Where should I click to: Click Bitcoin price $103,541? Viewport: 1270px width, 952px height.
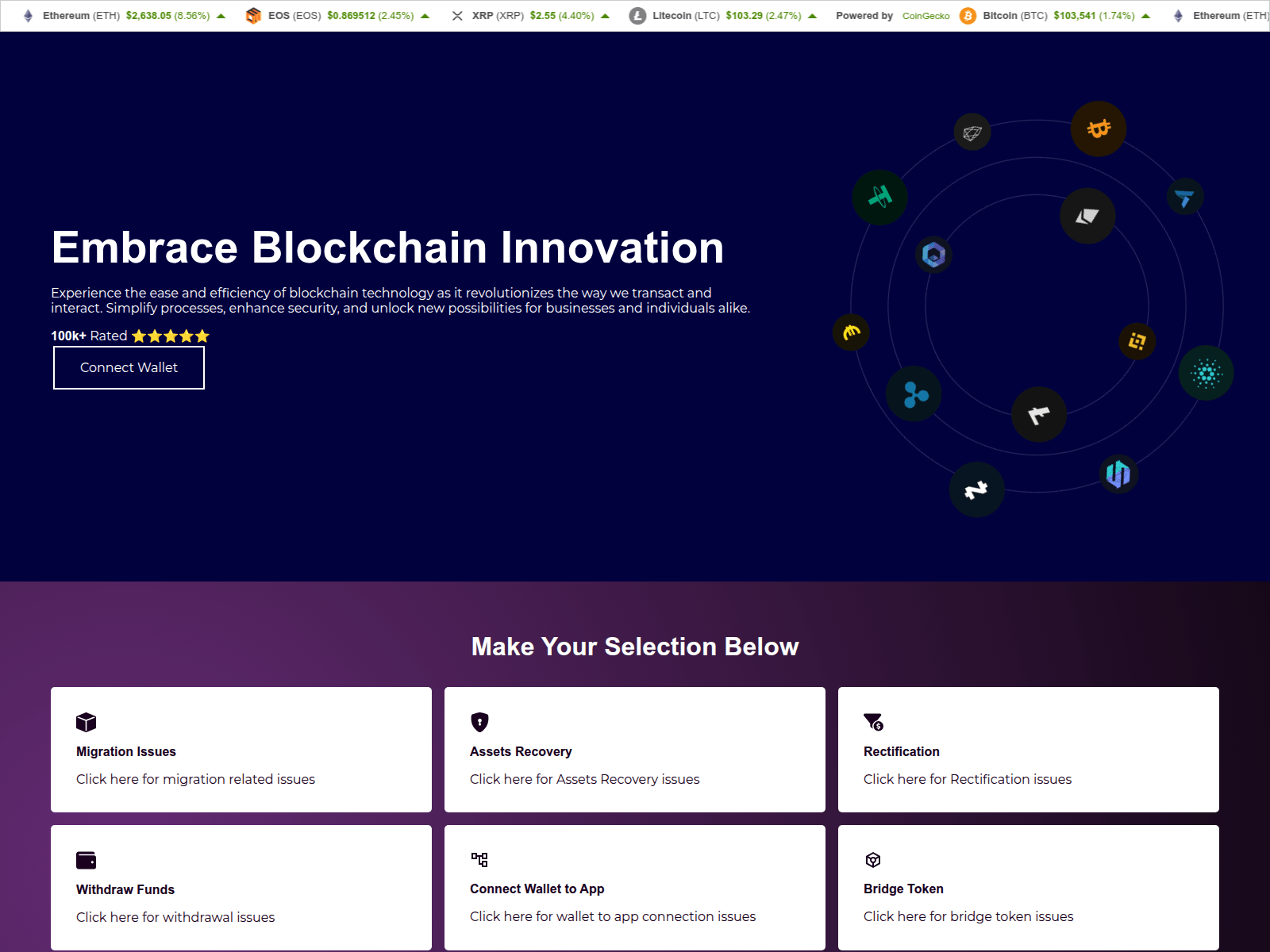[1075, 16]
